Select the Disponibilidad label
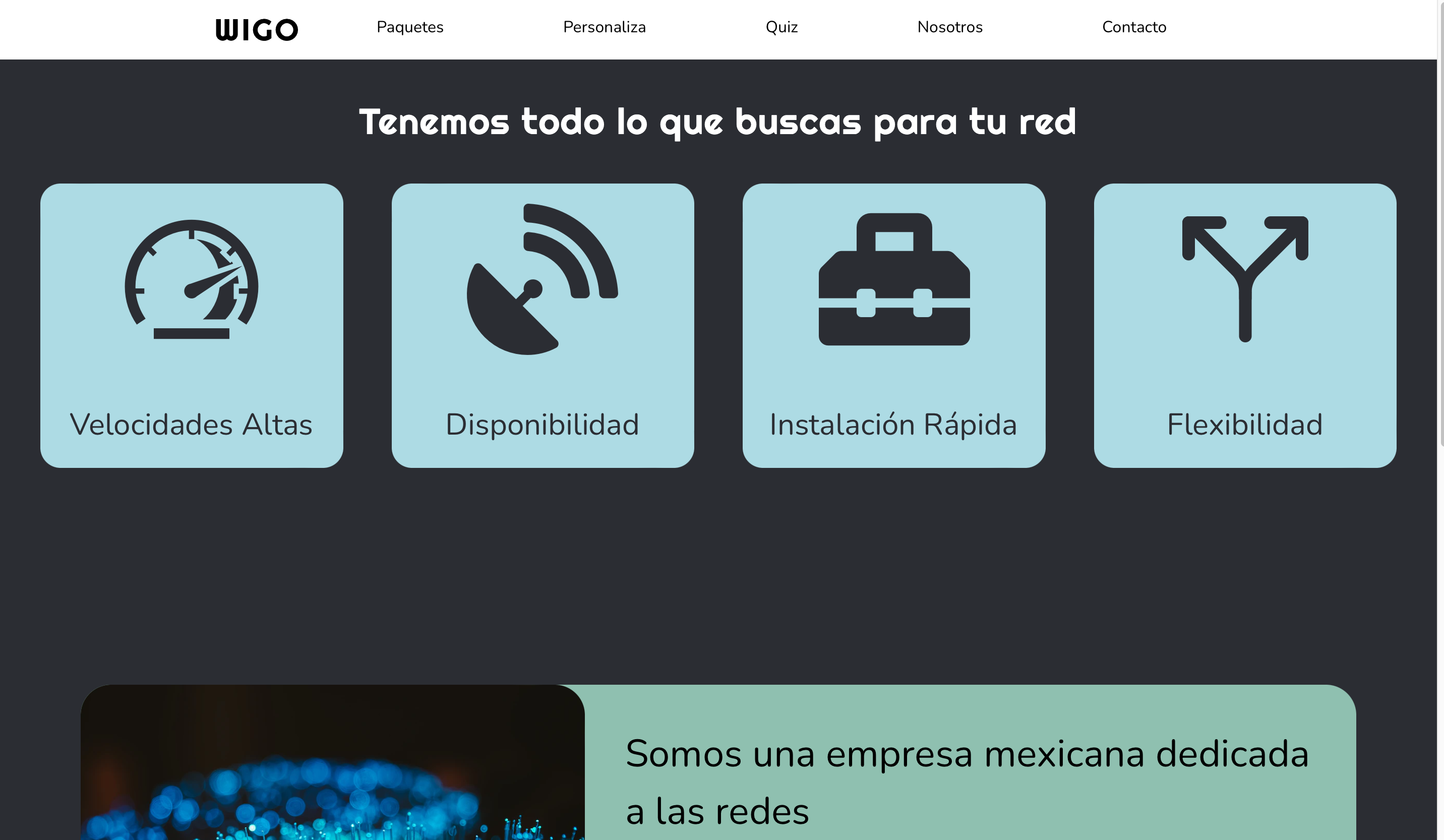The width and height of the screenshot is (1444, 840). [542, 425]
